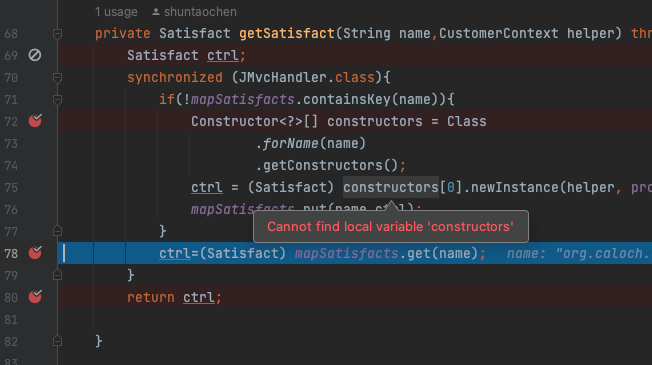Image resolution: width=652 pixels, height=365 pixels.
Task: Click the 'constructors' variable on line 75
Action: (x=391, y=187)
